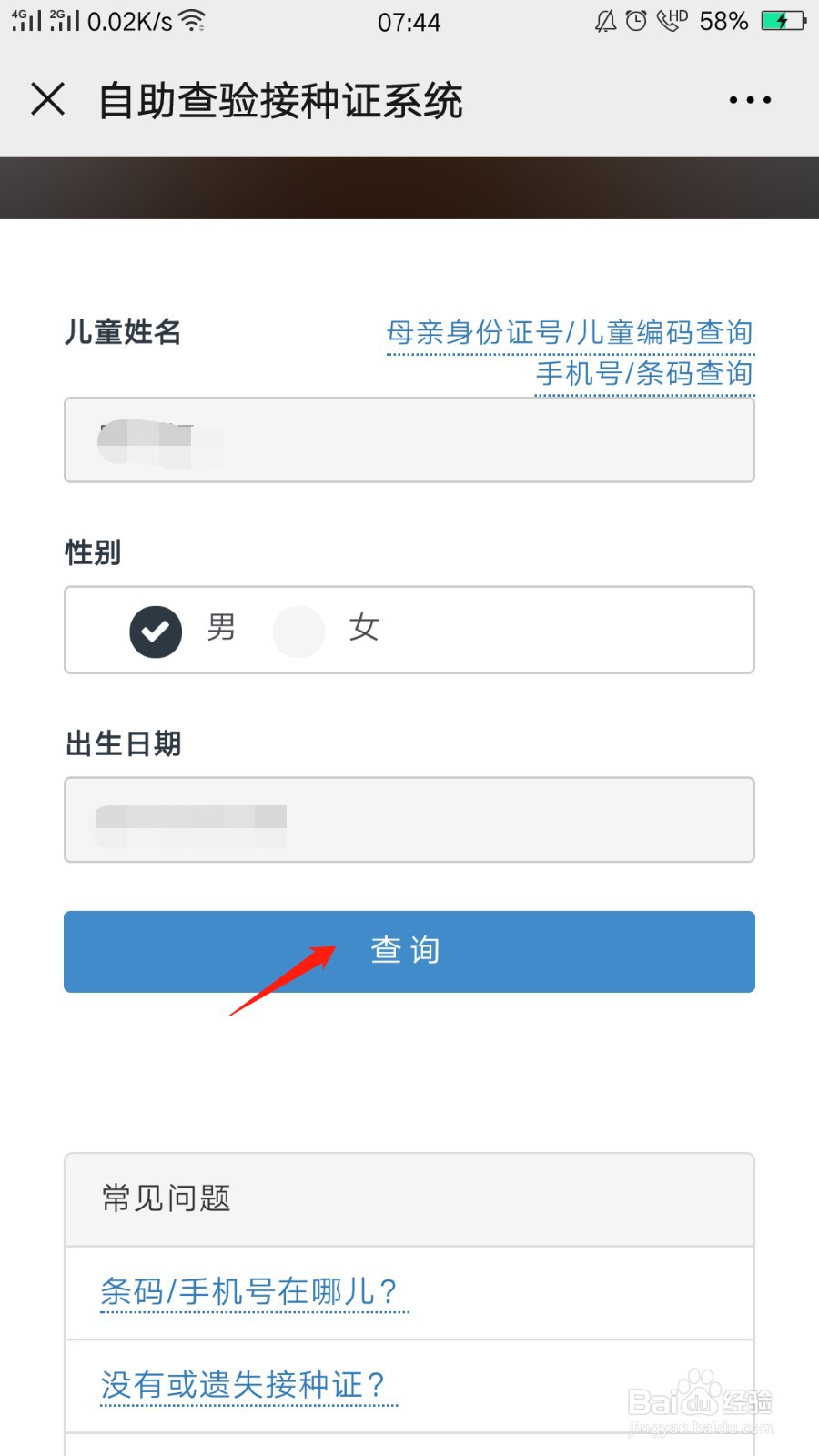Viewport: 819px width, 1456px height.
Task: Open 母亲身份证号/儿童编码查询 link
Action: (571, 332)
